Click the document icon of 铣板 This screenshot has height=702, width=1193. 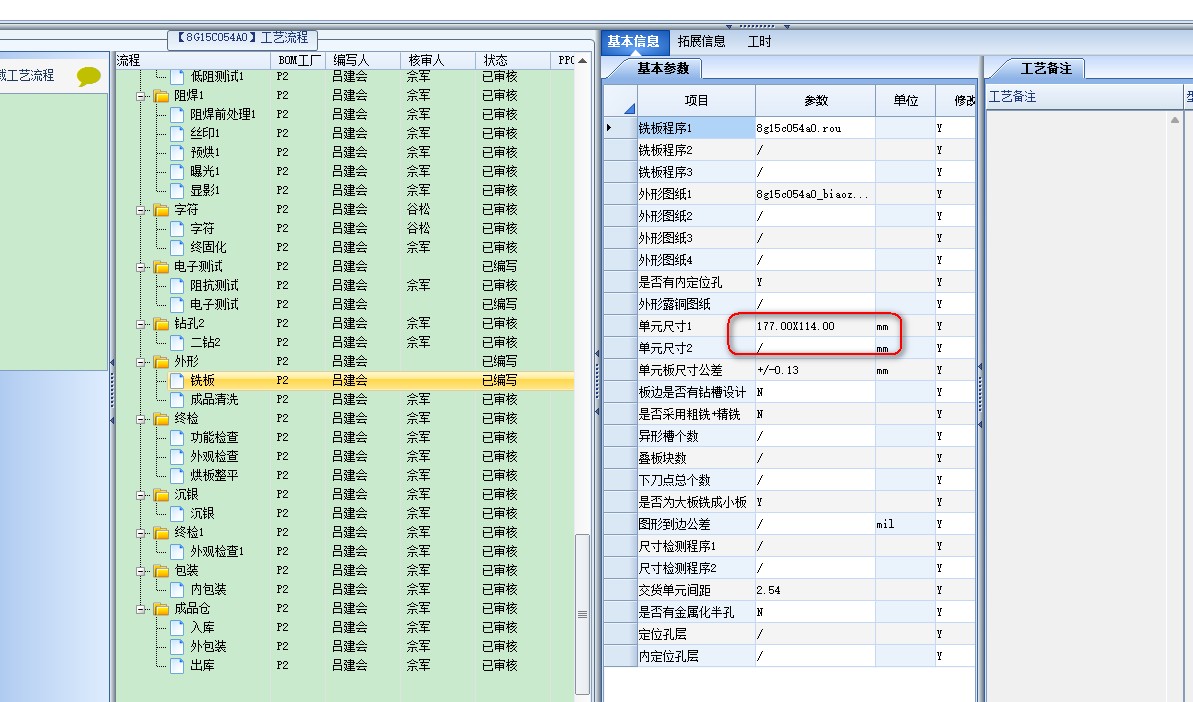coord(177,380)
